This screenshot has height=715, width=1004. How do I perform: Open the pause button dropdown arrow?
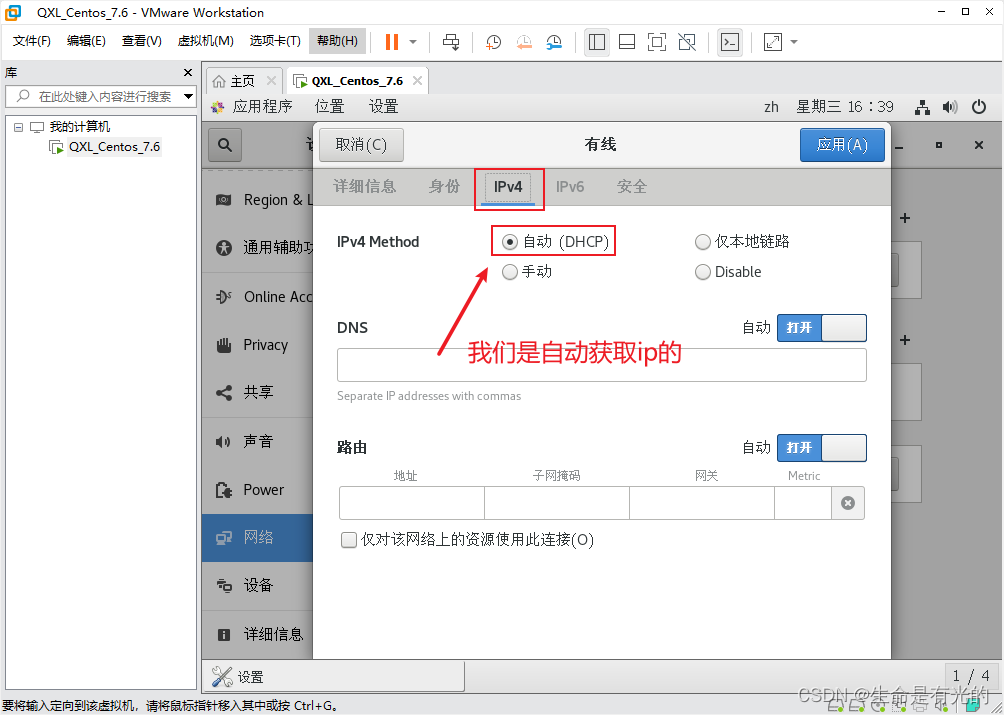pyautogui.click(x=411, y=41)
